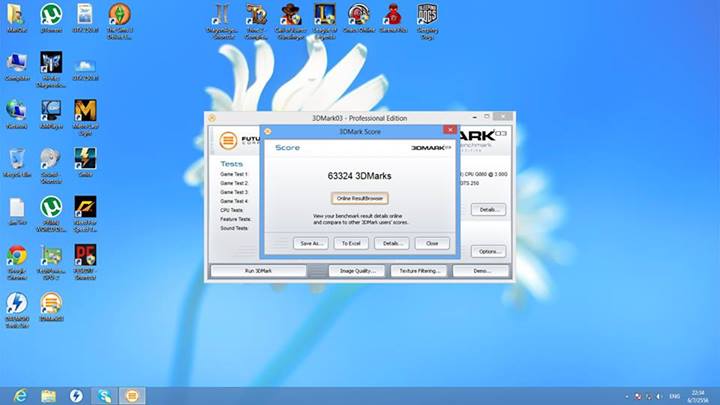This screenshot has width=720, height=405.
Task: Launch League of Legends desktop shortcut
Action: tap(325, 21)
